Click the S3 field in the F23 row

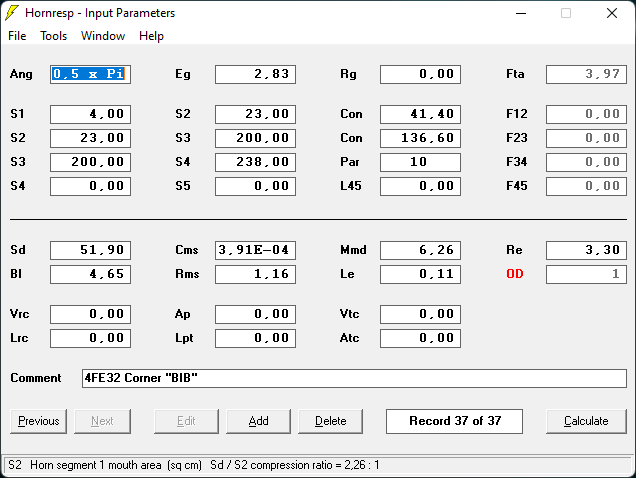pyautogui.click(x=256, y=138)
